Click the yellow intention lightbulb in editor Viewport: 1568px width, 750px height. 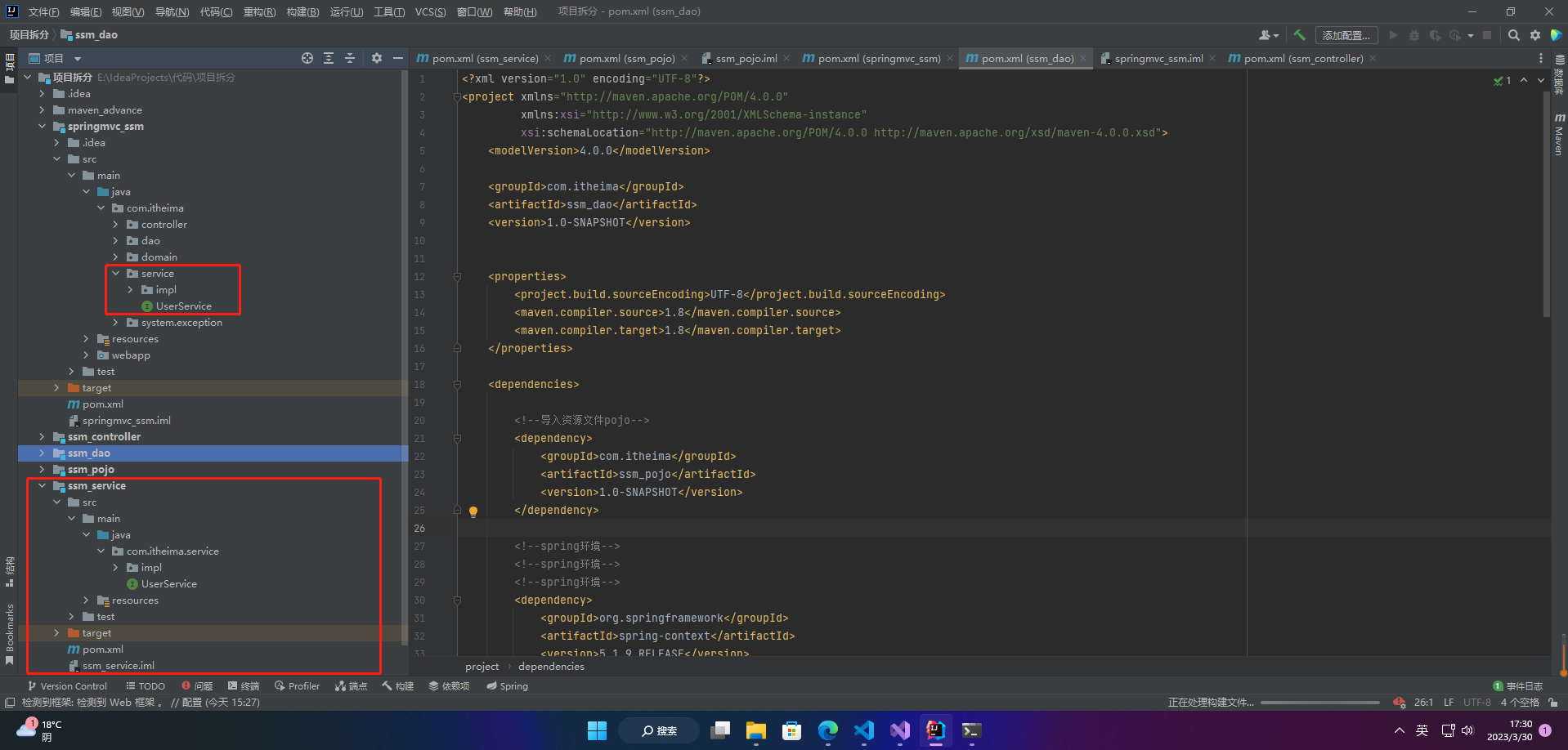coord(473,511)
